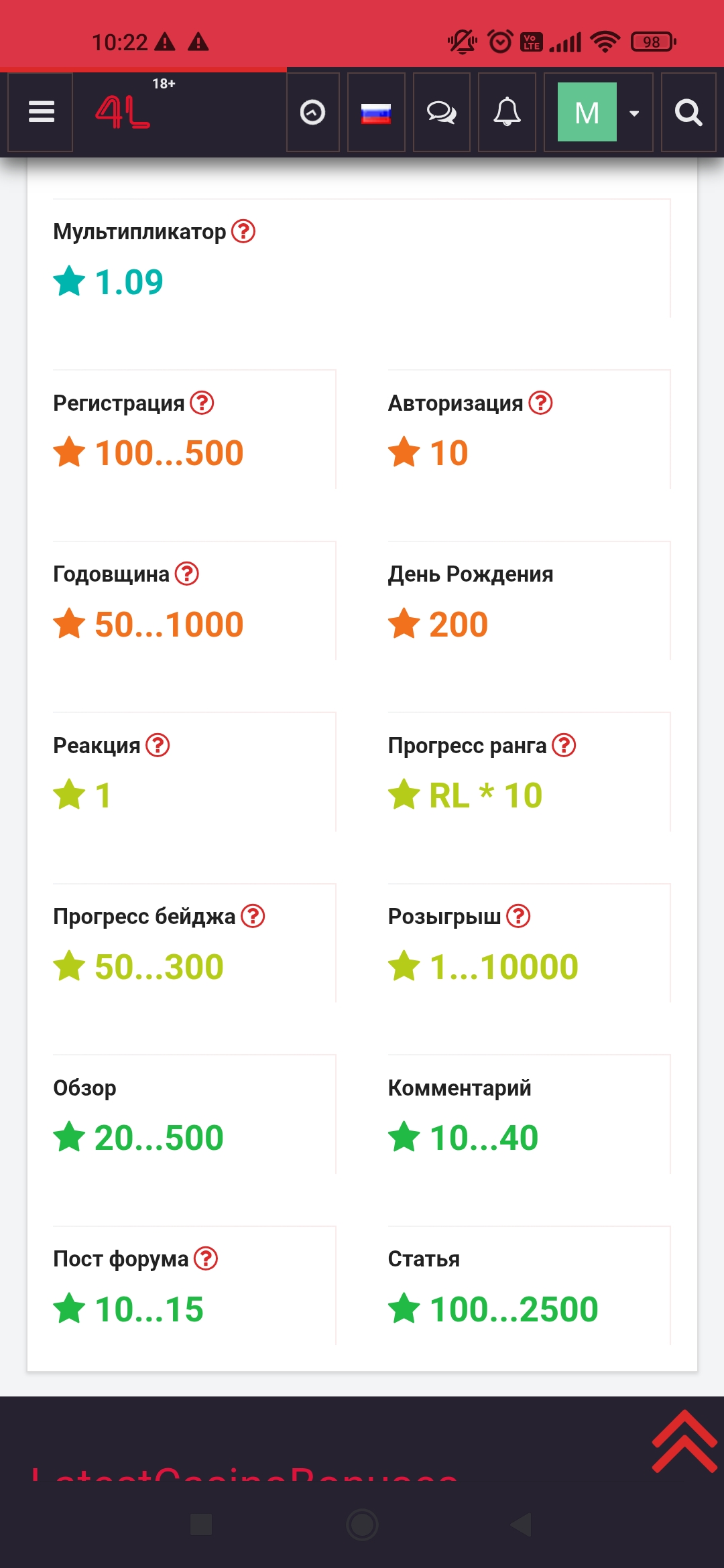
Task: Open the hamburger menu
Action: [x=41, y=112]
